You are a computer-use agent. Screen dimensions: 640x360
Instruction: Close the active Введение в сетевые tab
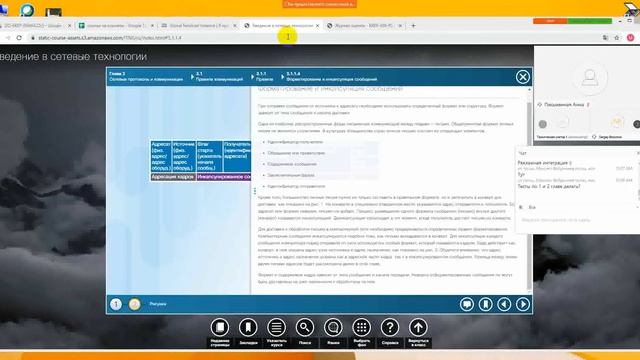[x=318, y=25]
